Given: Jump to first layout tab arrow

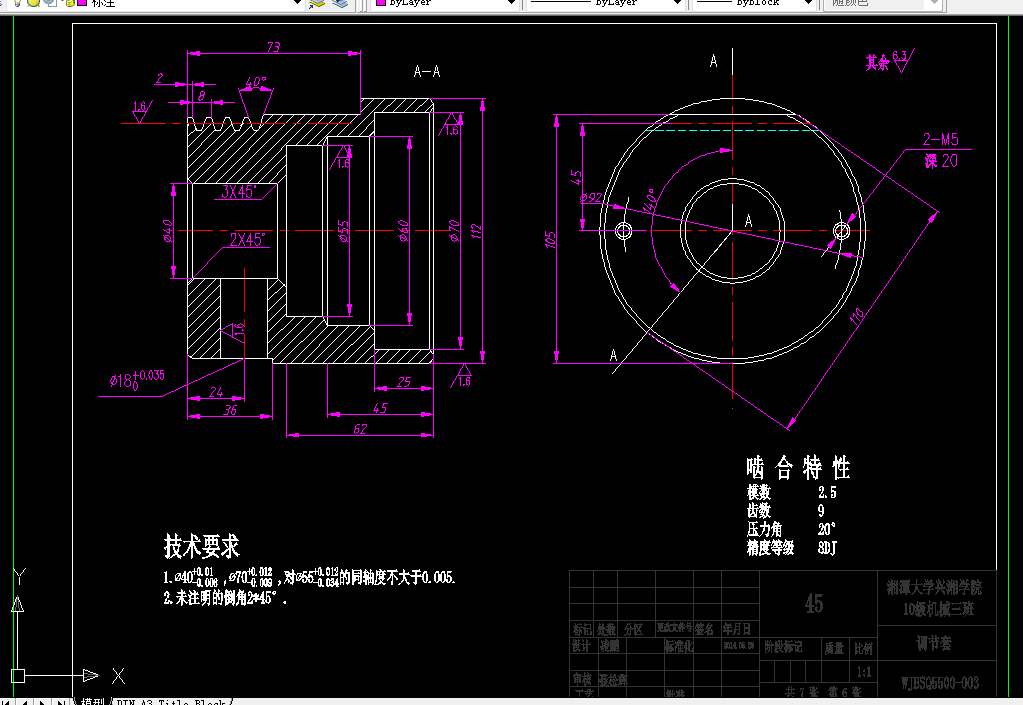Looking at the screenshot, I should click(x=7, y=702).
